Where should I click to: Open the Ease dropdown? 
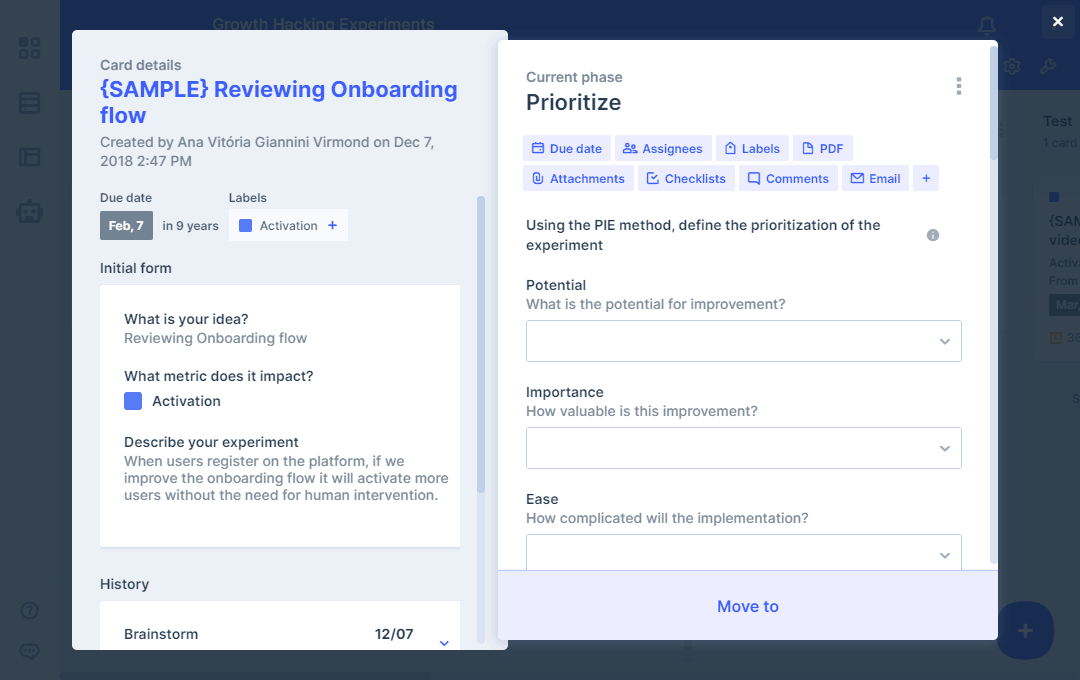click(743, 554)
